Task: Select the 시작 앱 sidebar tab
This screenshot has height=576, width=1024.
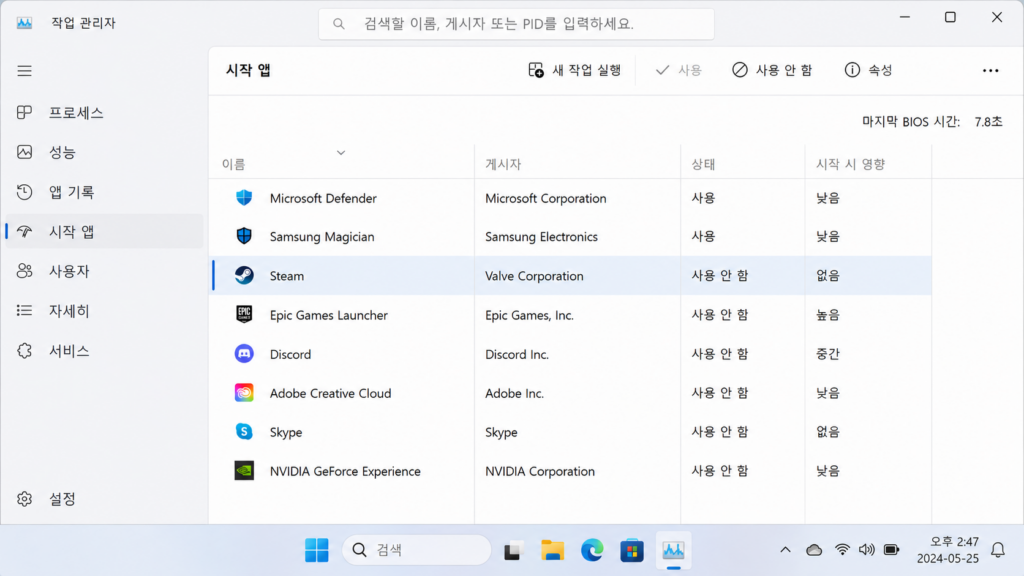Action: click(x=104, y=231)
